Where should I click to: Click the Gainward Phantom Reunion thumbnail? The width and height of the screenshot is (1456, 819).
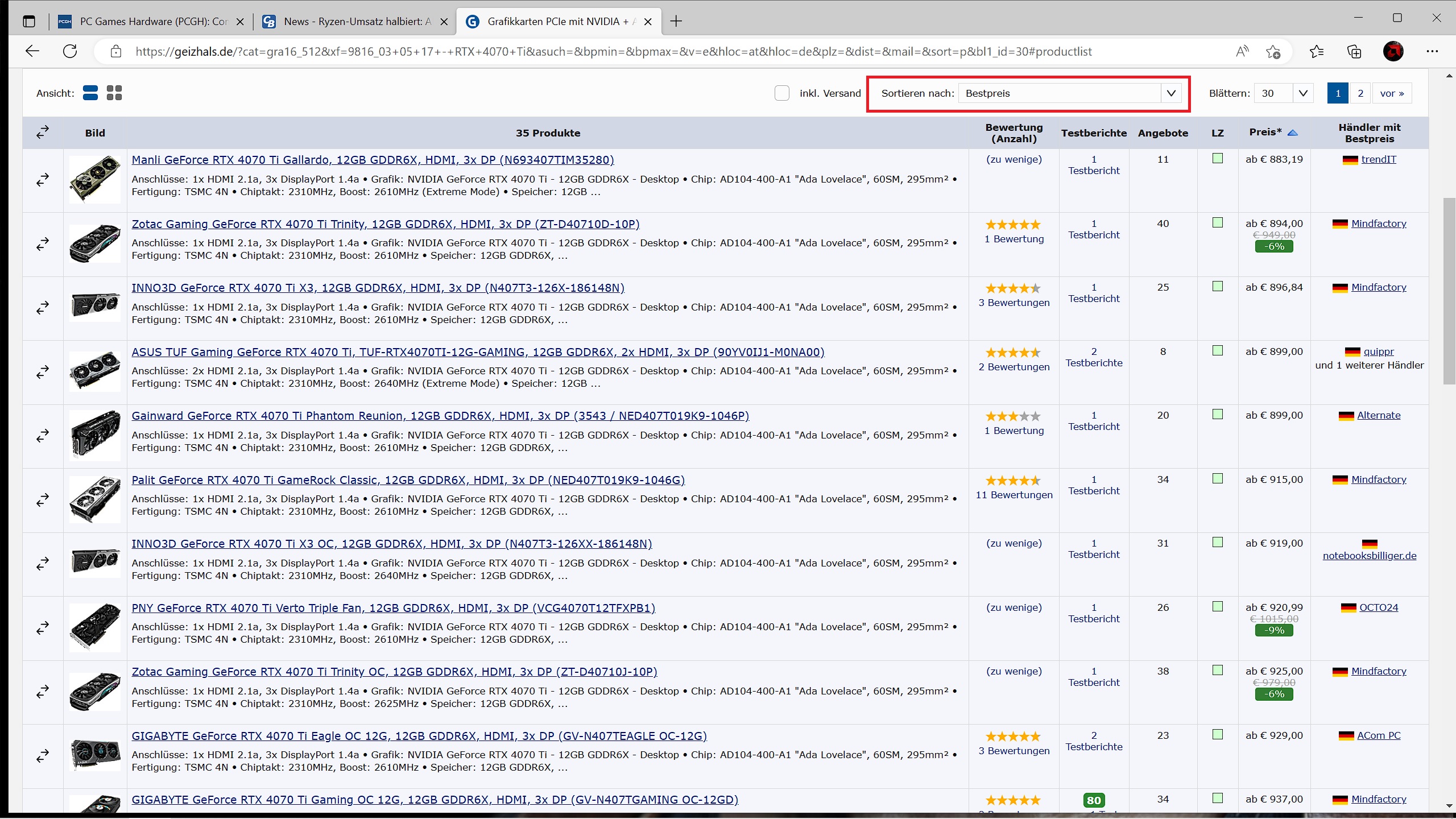coord(95,435)
